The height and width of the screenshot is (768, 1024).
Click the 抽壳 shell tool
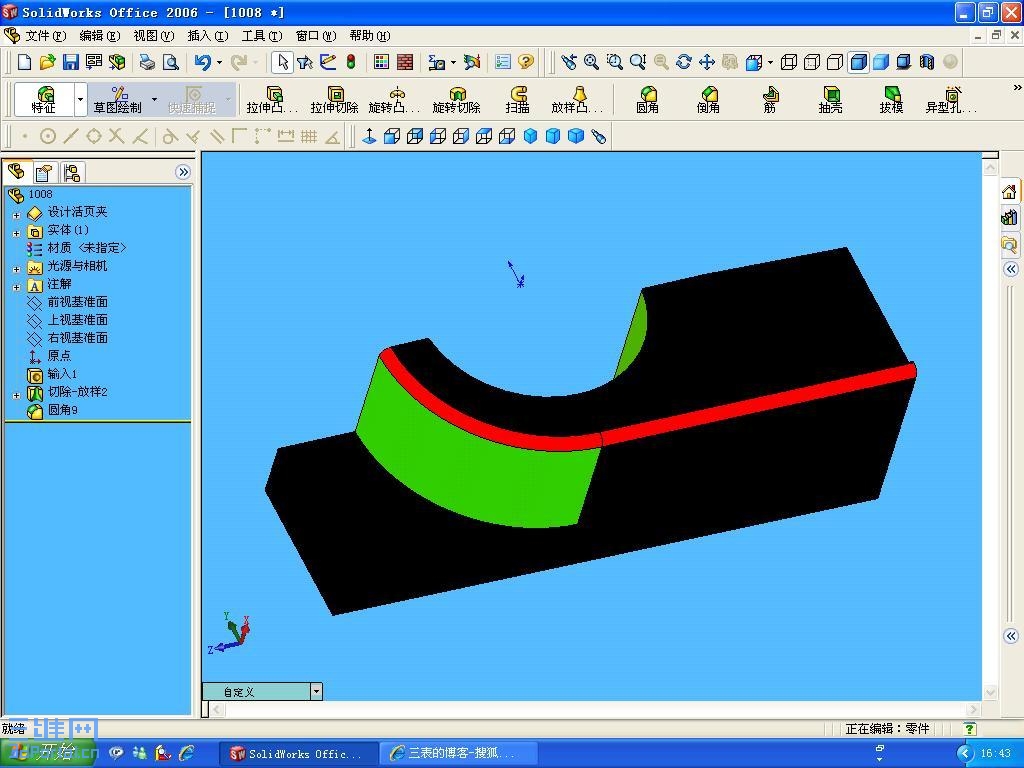point(830,100)
